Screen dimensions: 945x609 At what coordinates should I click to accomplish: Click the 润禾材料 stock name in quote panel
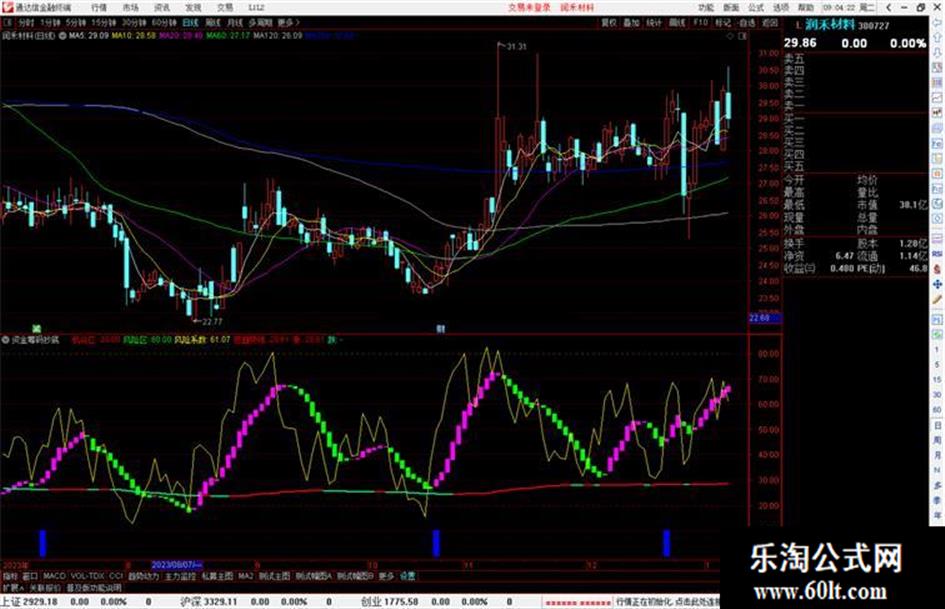[x=830, y=25]
